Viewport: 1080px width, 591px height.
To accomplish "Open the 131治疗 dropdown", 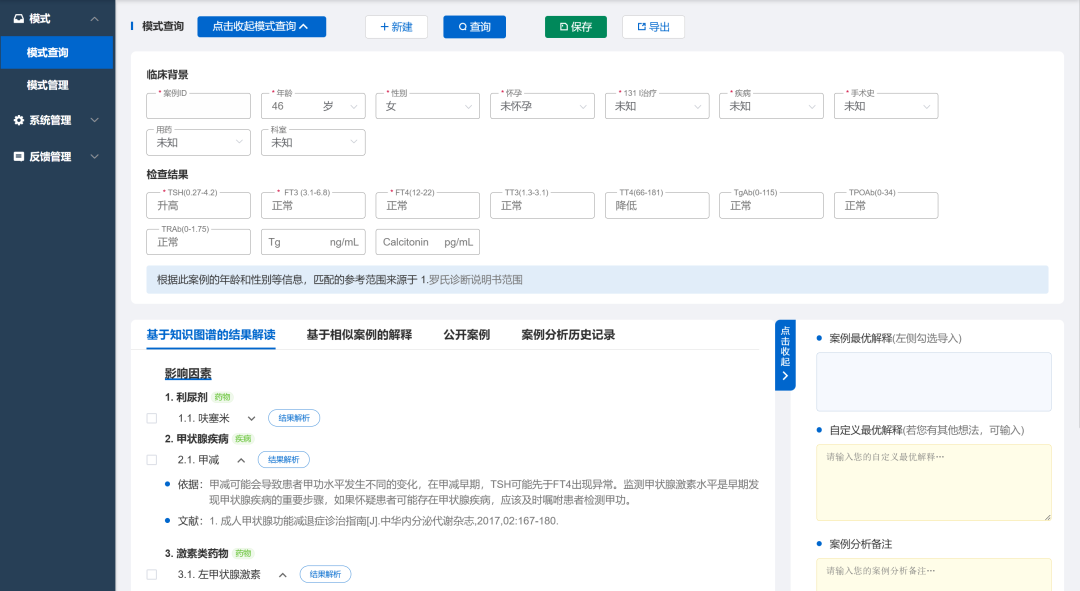I will coord(657,106).
